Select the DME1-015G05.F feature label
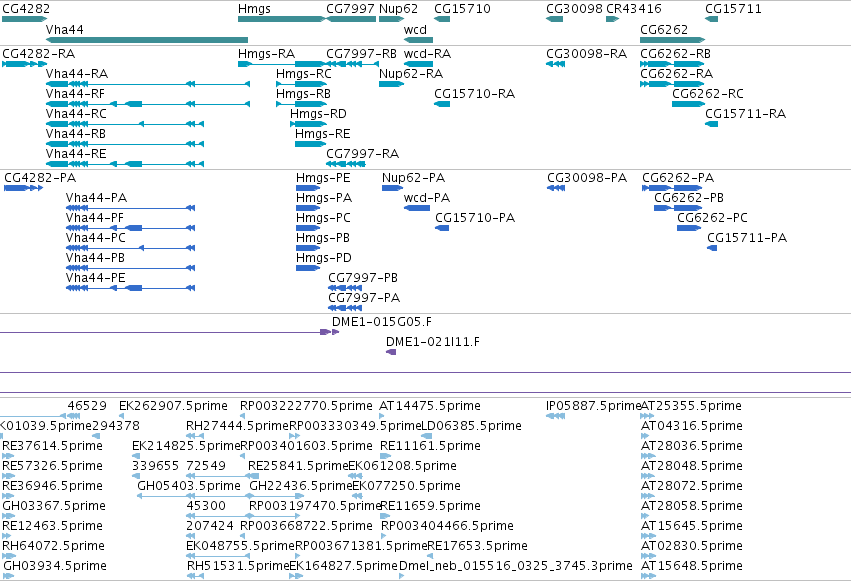Image resolution: width=851 pixels, height=581 pixels. pos(382,322)
